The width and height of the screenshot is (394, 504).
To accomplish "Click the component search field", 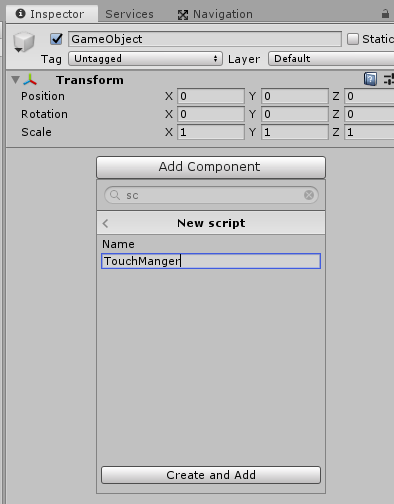I will [211, 195].
